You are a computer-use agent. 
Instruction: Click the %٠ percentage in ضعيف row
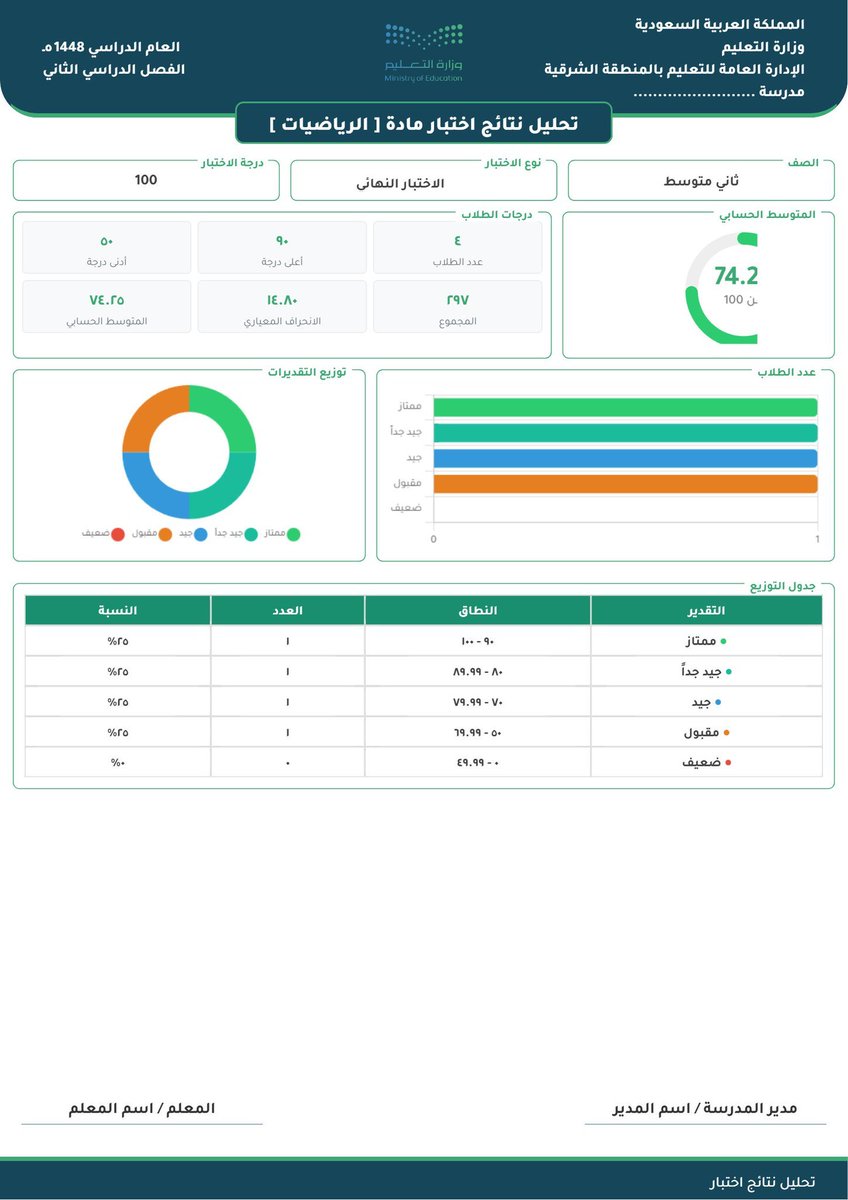118,763
